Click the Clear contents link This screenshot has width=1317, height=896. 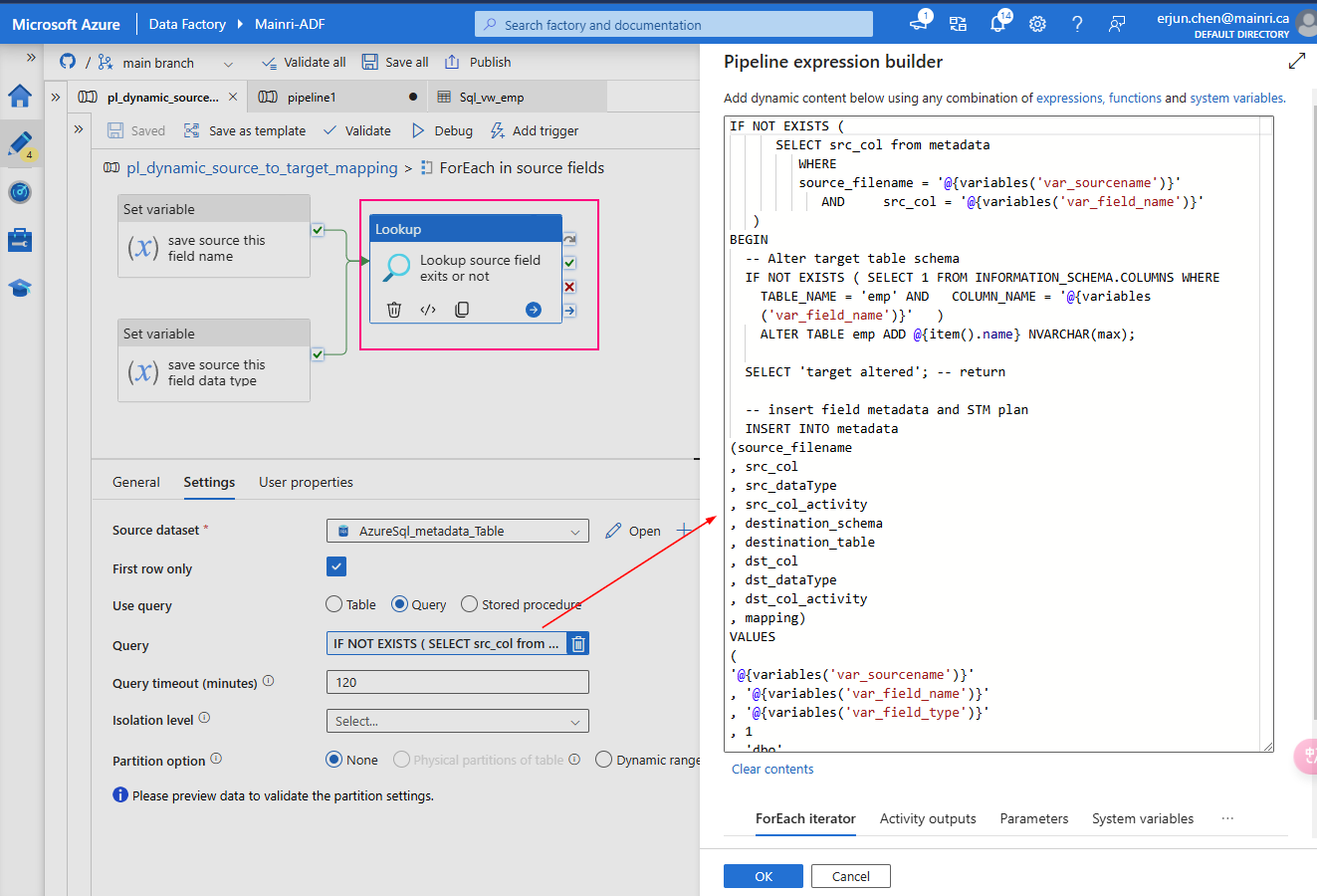click(x=772, y=768)
